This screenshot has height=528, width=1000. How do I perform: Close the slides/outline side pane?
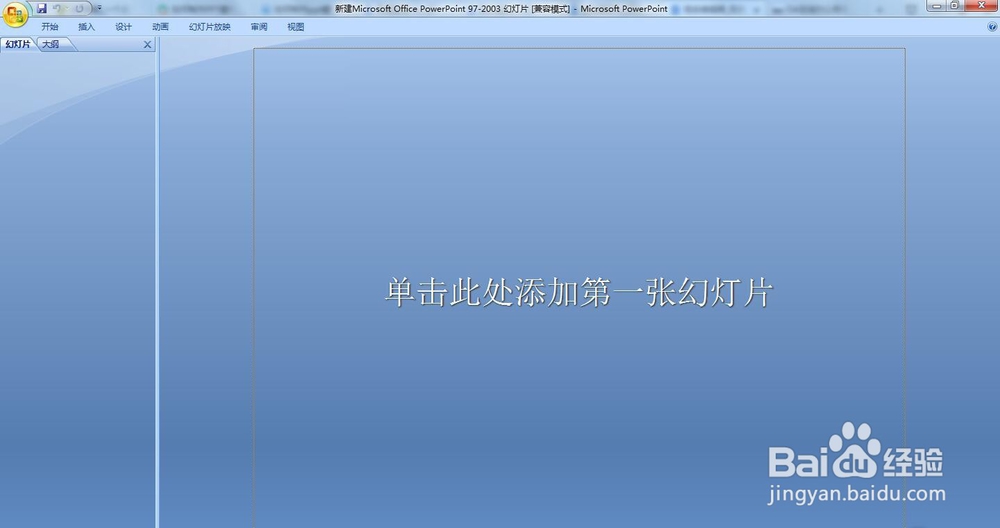pyautogui.click(x=147, y=45)
